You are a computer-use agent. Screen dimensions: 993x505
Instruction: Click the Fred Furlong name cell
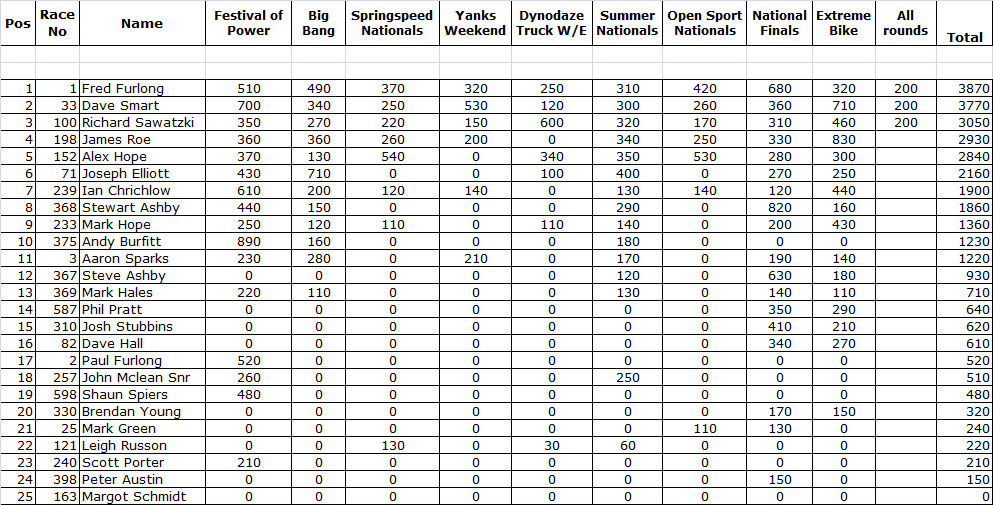122,89
